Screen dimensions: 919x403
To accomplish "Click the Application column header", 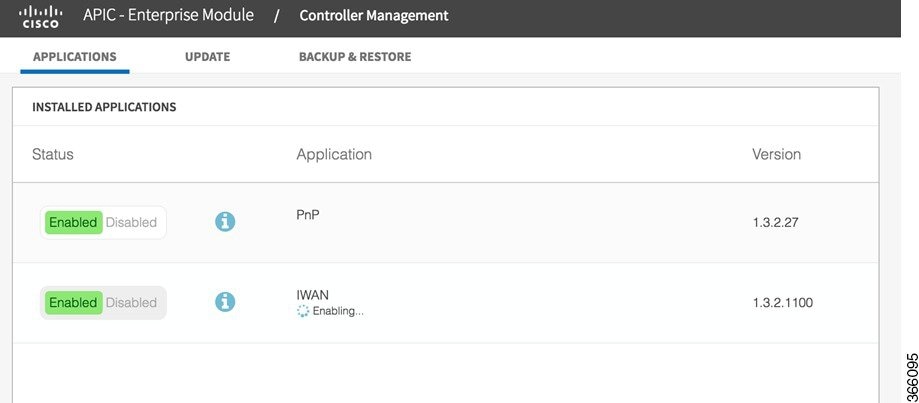I will pos(334,154).
